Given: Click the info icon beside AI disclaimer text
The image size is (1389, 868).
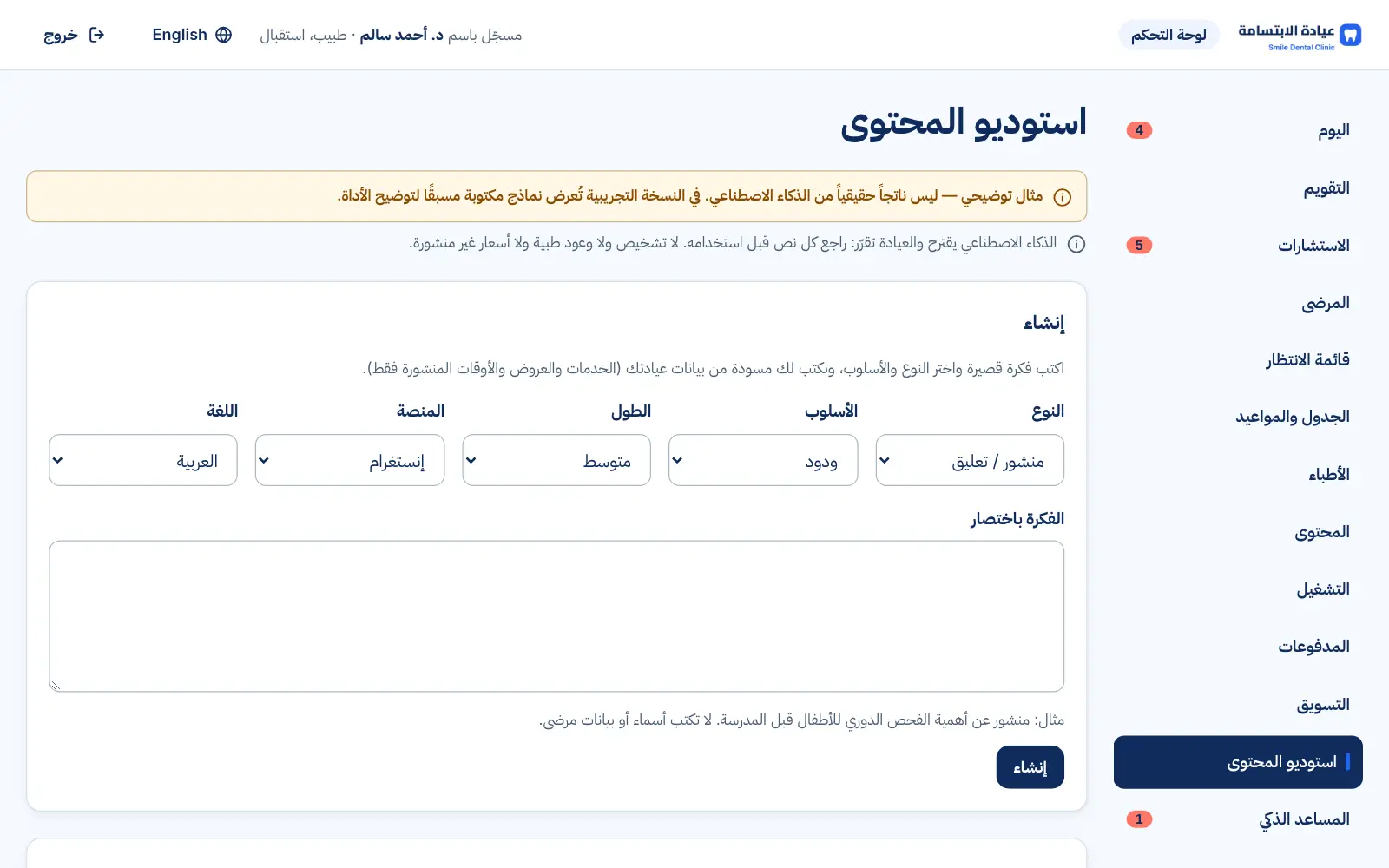Looking at the screenshot, I should [x=1076, y=244].
